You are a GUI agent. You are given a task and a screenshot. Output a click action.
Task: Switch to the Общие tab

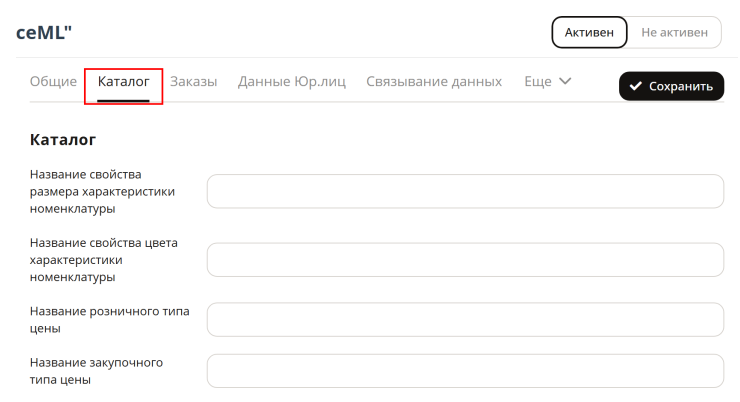(x=53, y=82)
